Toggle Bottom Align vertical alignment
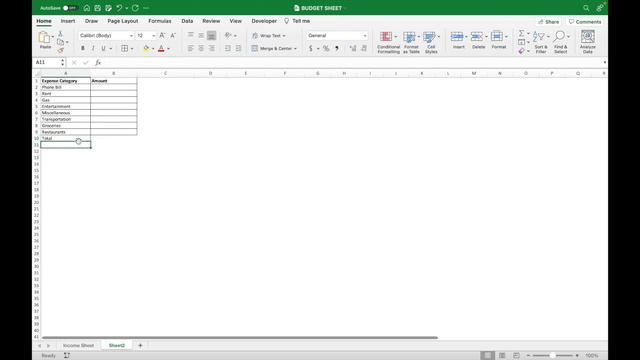Screen dimensions: 640x360 pyautogui.click(x=211, y=36)
